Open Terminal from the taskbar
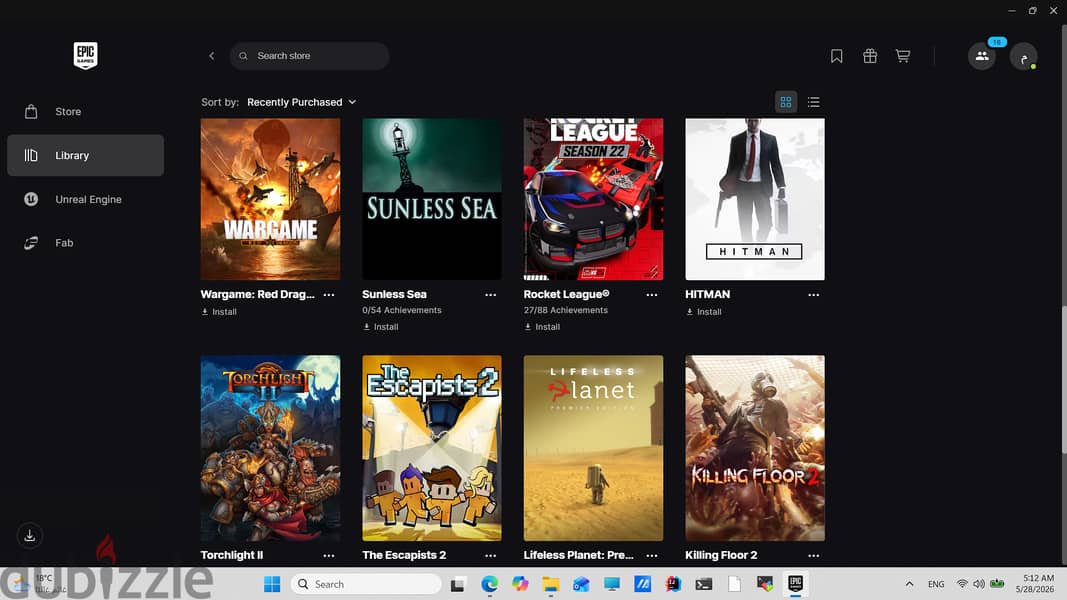The width and height of the screenshot is (1067, 600). [704, 584]
